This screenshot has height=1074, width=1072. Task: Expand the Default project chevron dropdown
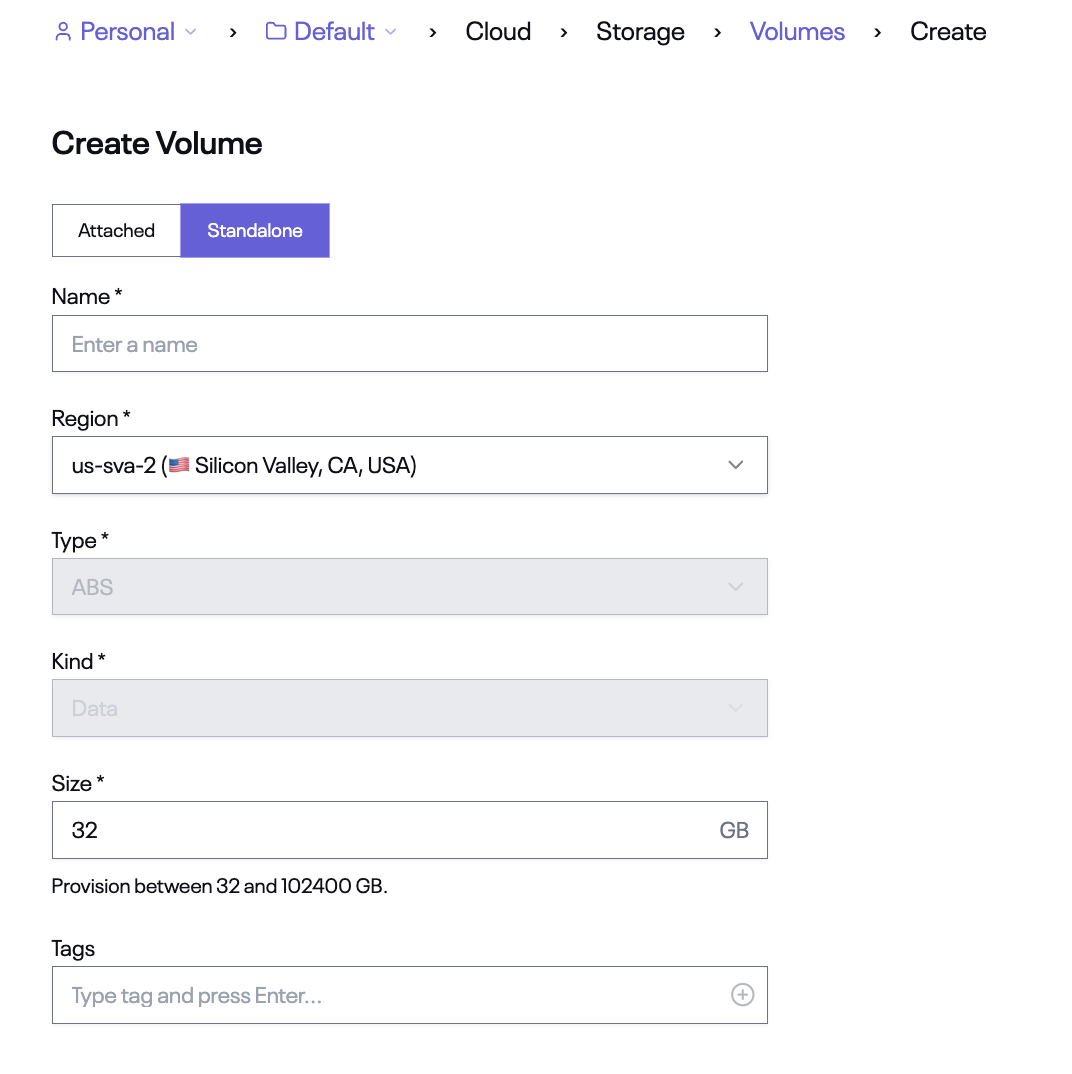coord(391,32)
